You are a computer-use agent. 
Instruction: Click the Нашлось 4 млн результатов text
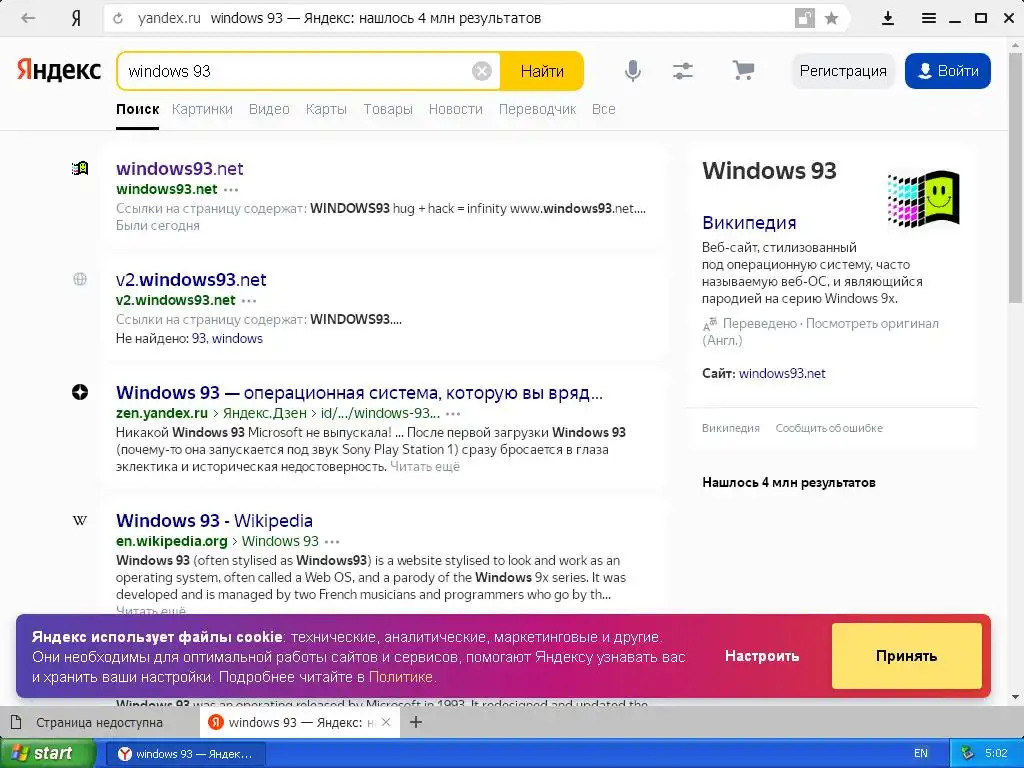pos(789,483)
